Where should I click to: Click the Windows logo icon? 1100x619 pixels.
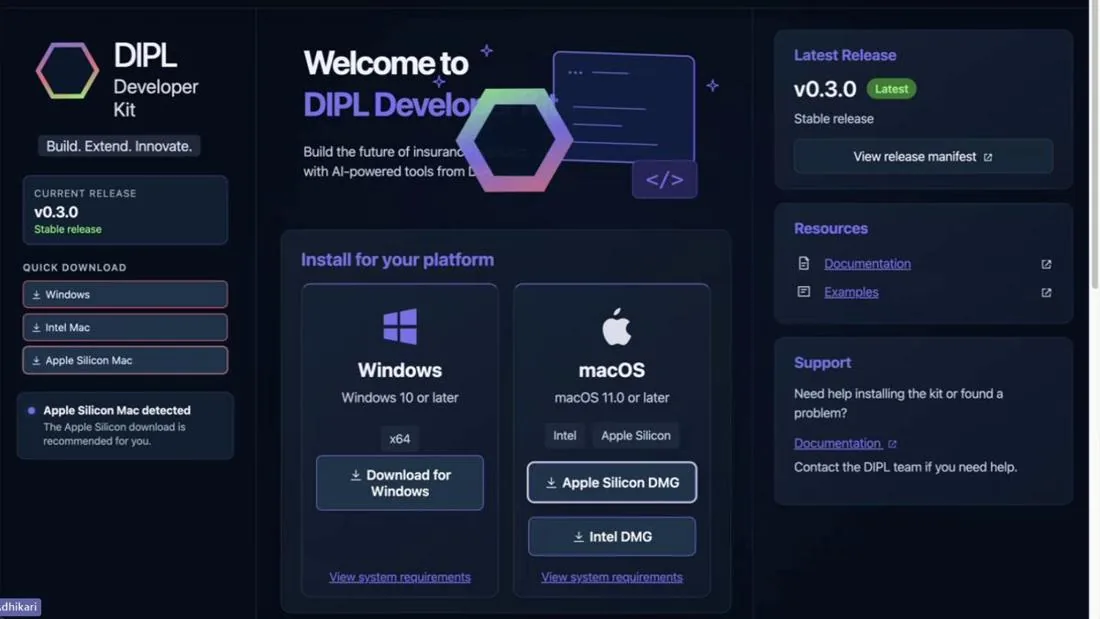tap(400, 326)
